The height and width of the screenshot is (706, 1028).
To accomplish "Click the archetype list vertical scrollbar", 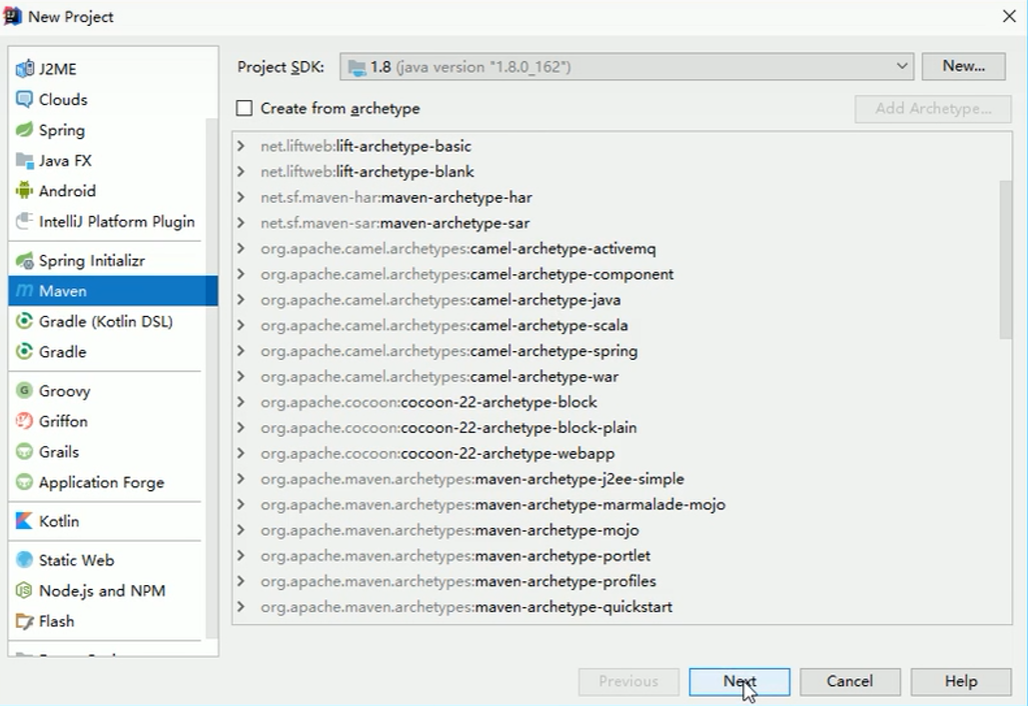I will point(1006,259).
